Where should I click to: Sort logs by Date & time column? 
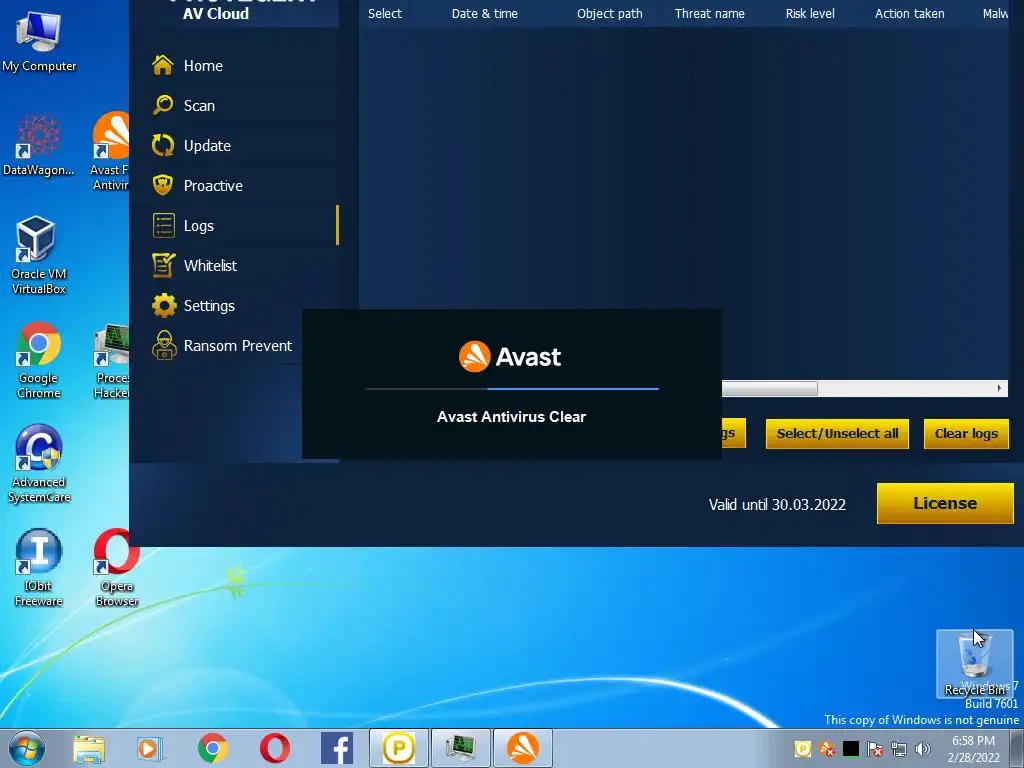485,14
